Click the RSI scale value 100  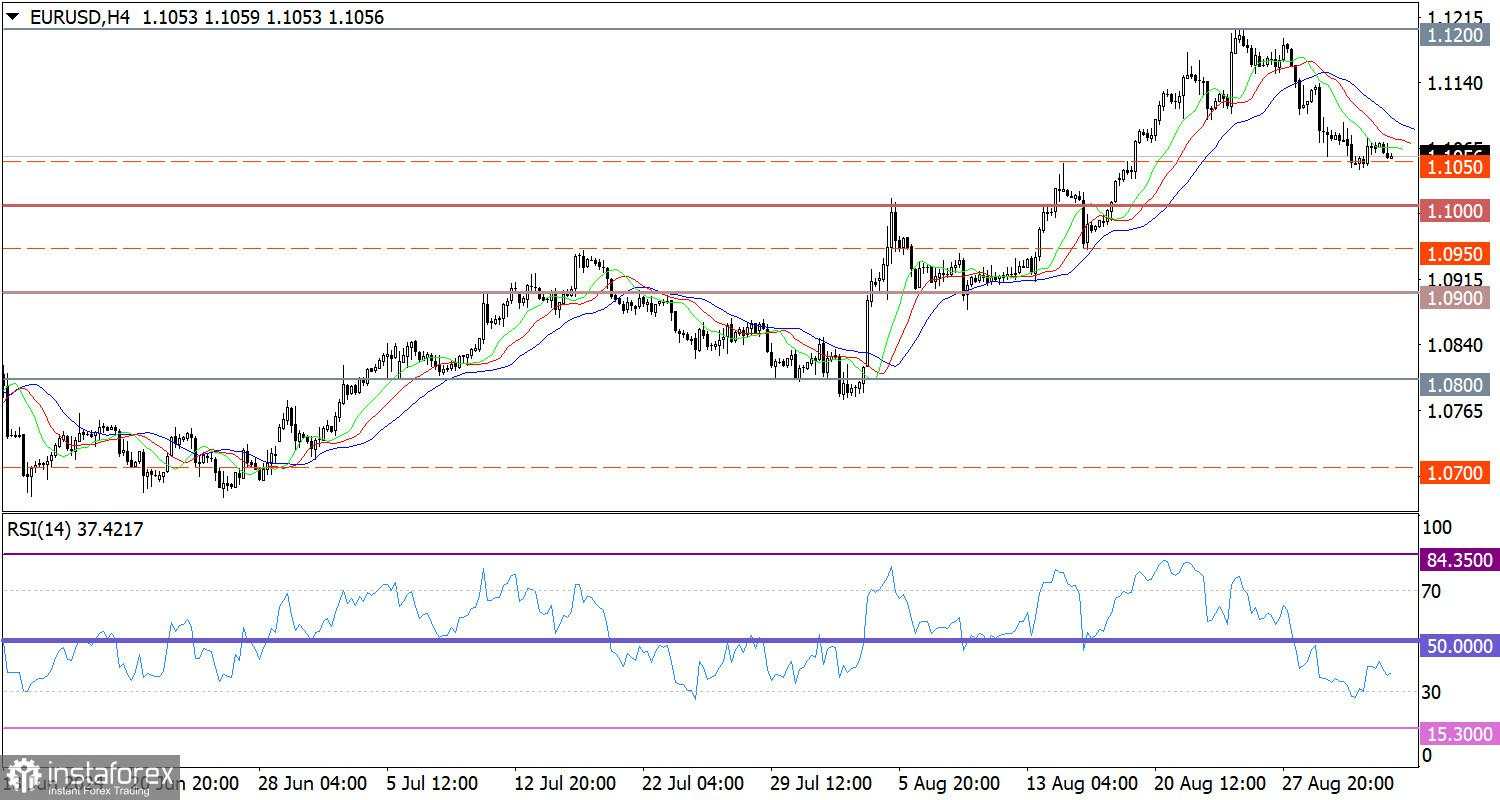click(1435, 527)
